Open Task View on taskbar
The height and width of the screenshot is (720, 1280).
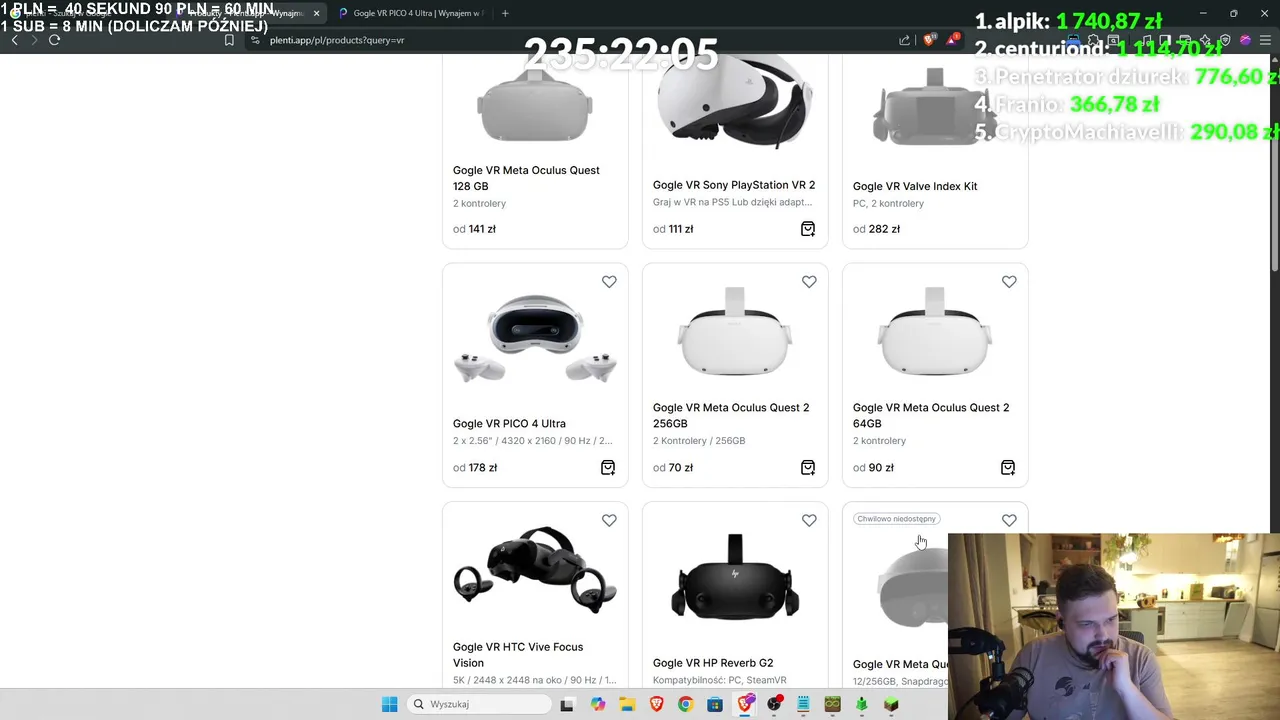click(x=567, y=704)
